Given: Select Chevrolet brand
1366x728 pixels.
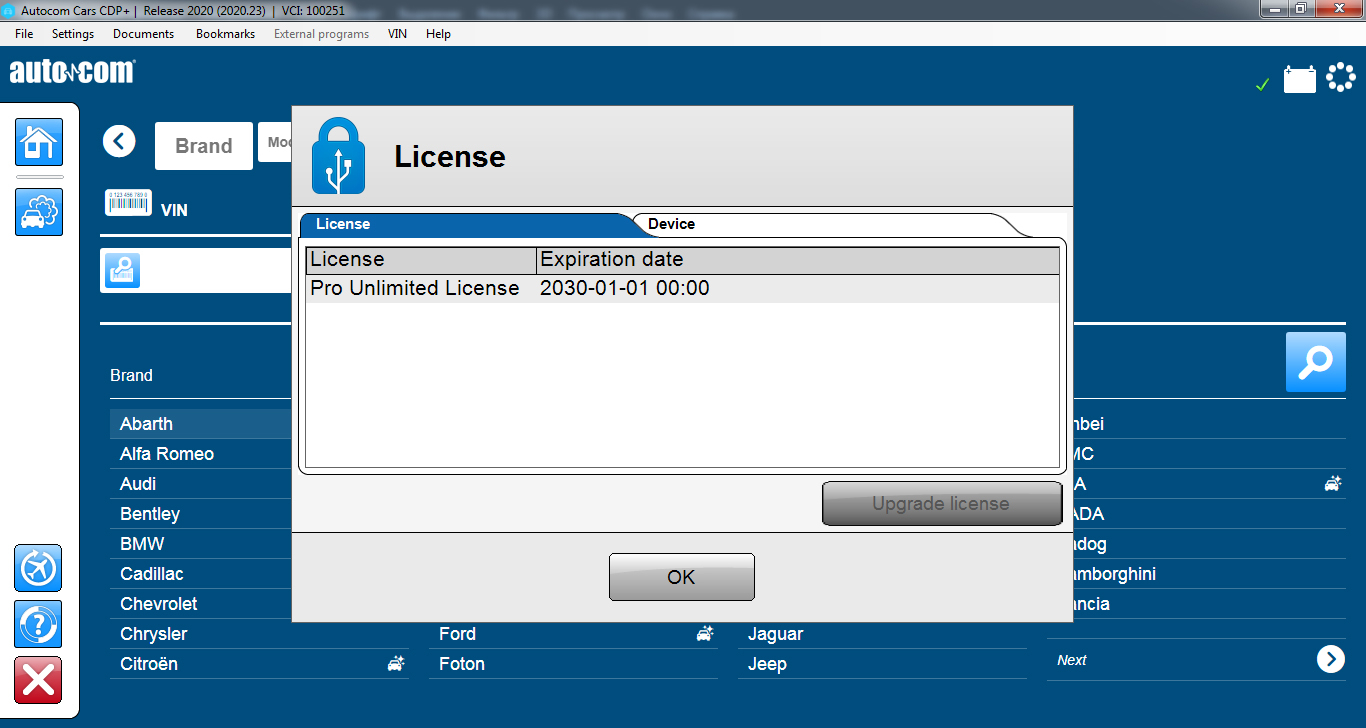Looking at the screenshot, I should (159, 604).
